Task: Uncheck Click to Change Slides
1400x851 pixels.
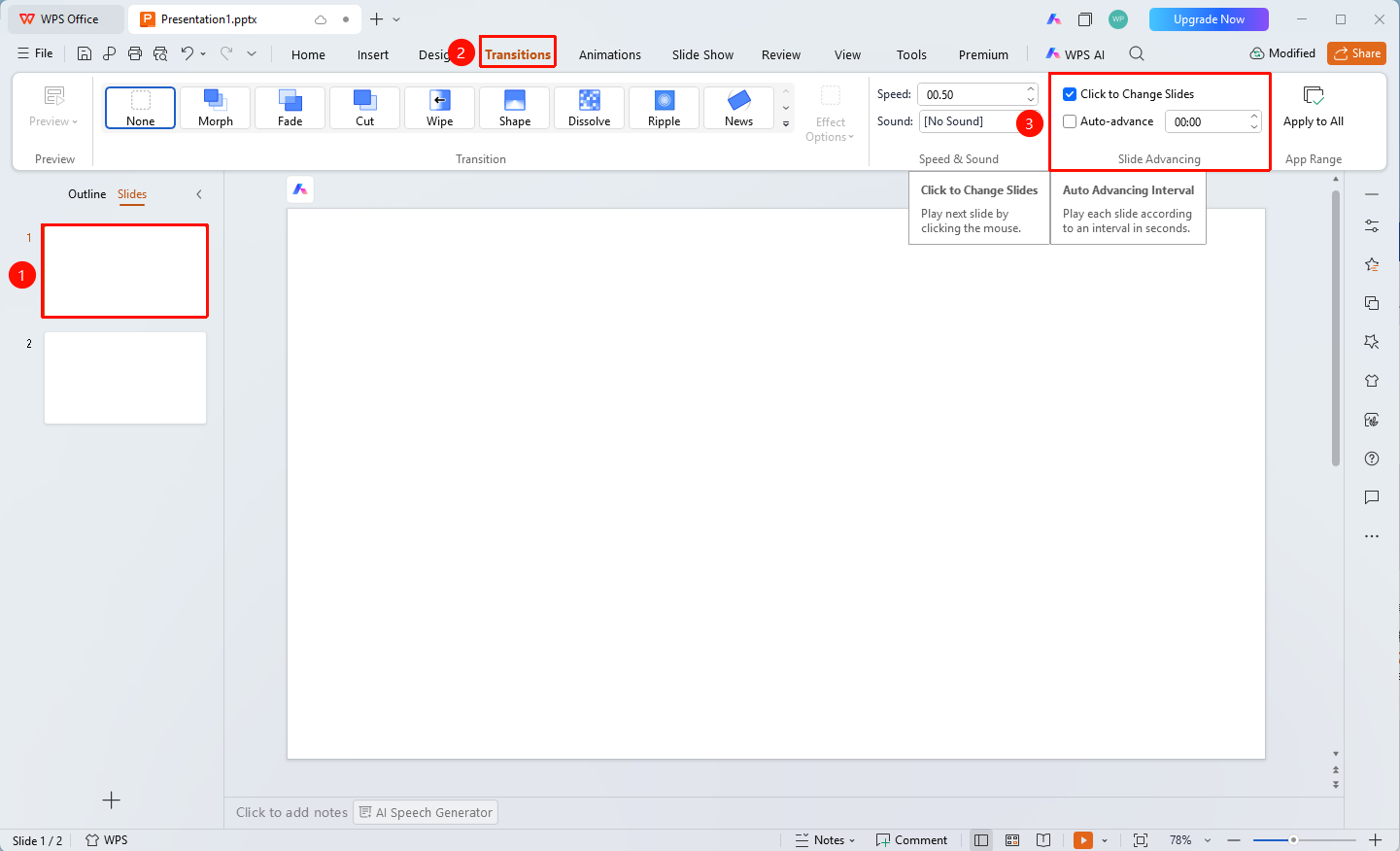Action: tap(1070, 94)
